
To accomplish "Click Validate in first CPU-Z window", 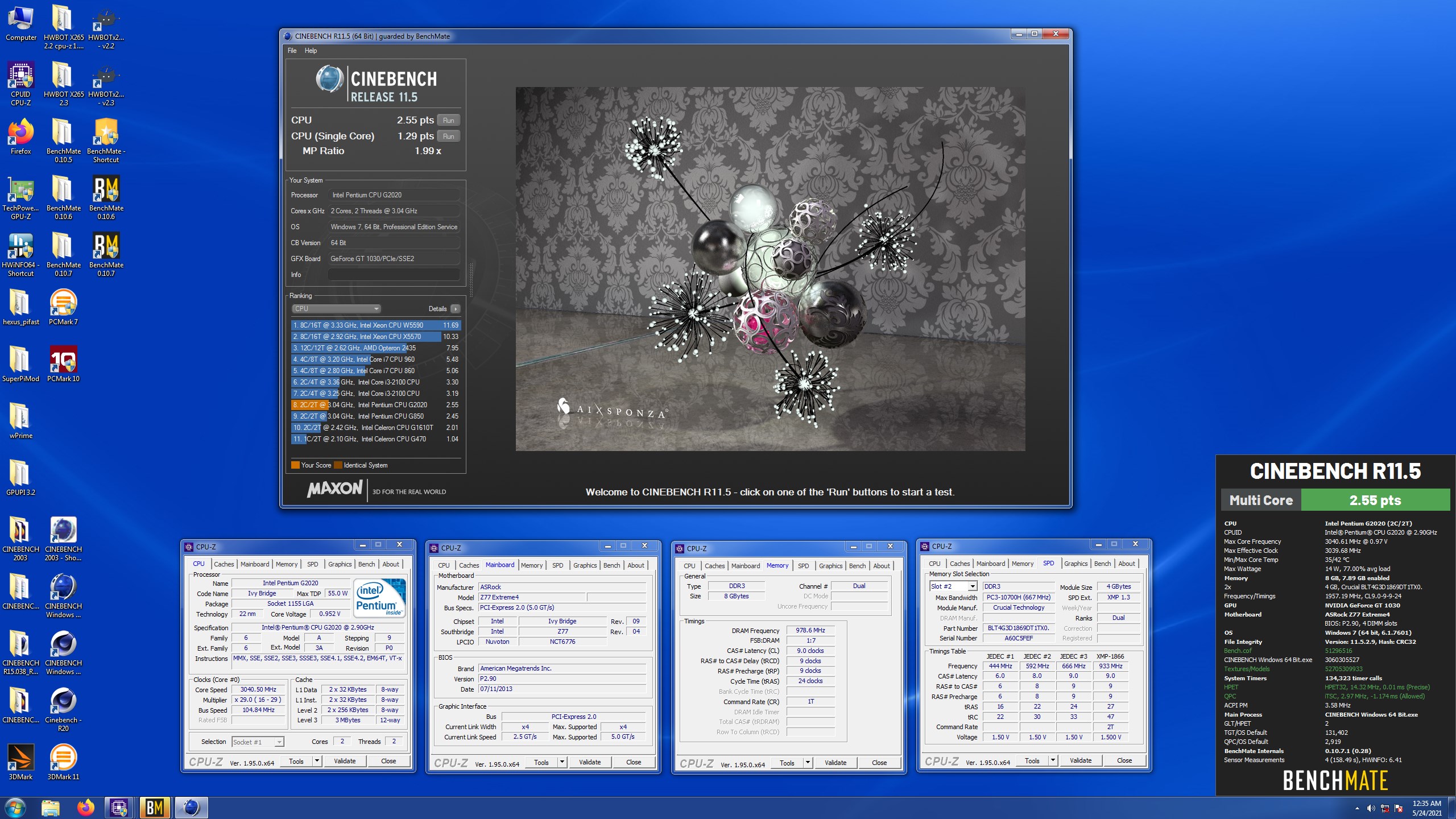I will (x=345, y=761).
